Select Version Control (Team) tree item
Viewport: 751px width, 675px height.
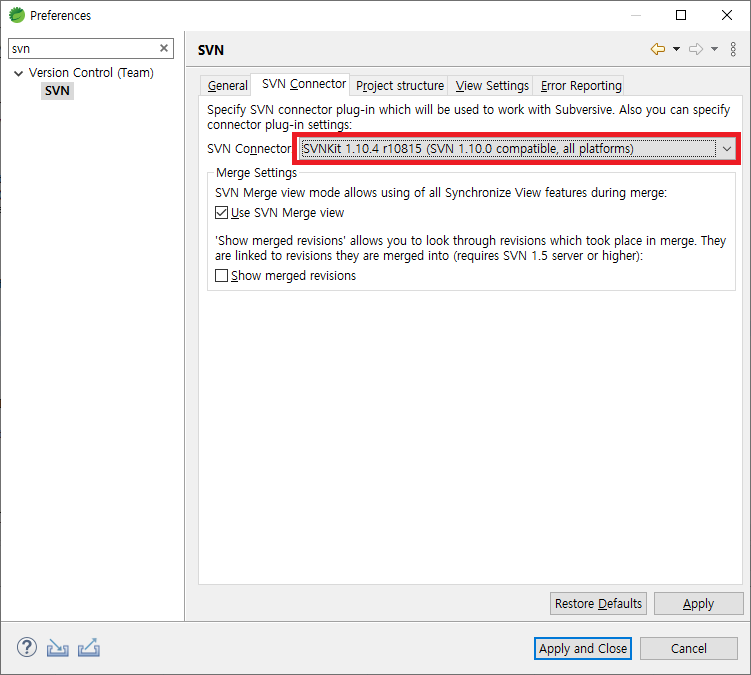click(91, 73)
